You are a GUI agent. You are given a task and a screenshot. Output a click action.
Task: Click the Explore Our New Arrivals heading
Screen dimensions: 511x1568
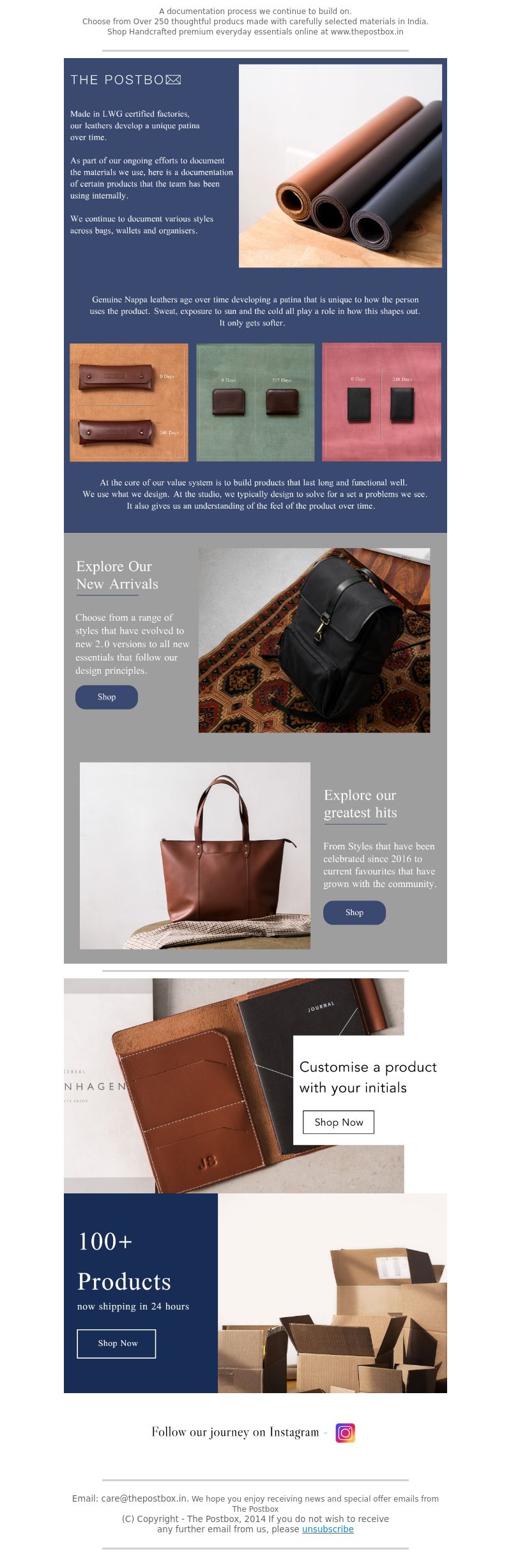(x=117, y=575)
